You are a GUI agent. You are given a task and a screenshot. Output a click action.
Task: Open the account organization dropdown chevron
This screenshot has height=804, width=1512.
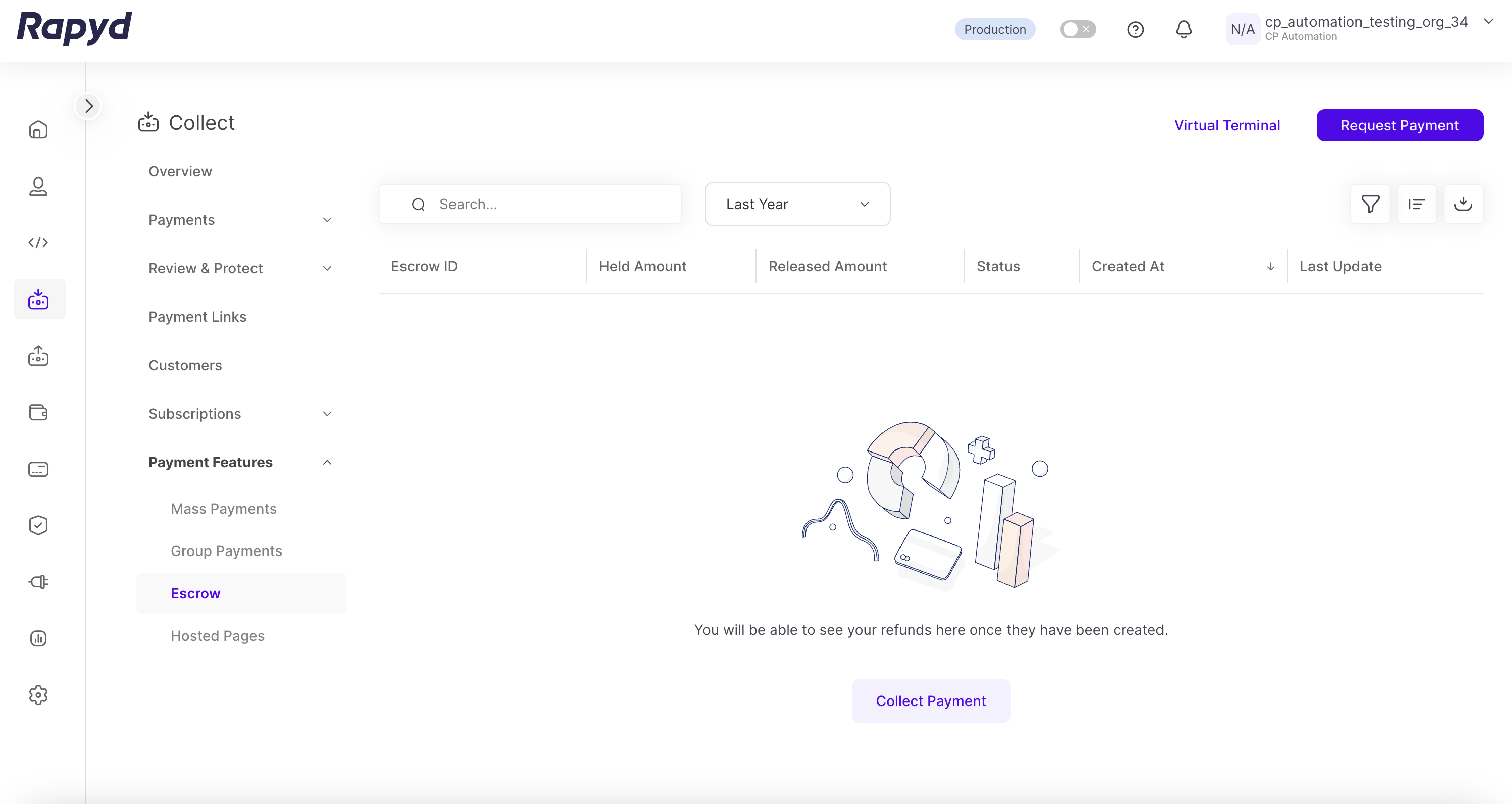pyautogui.click(x=1488, y=22)
